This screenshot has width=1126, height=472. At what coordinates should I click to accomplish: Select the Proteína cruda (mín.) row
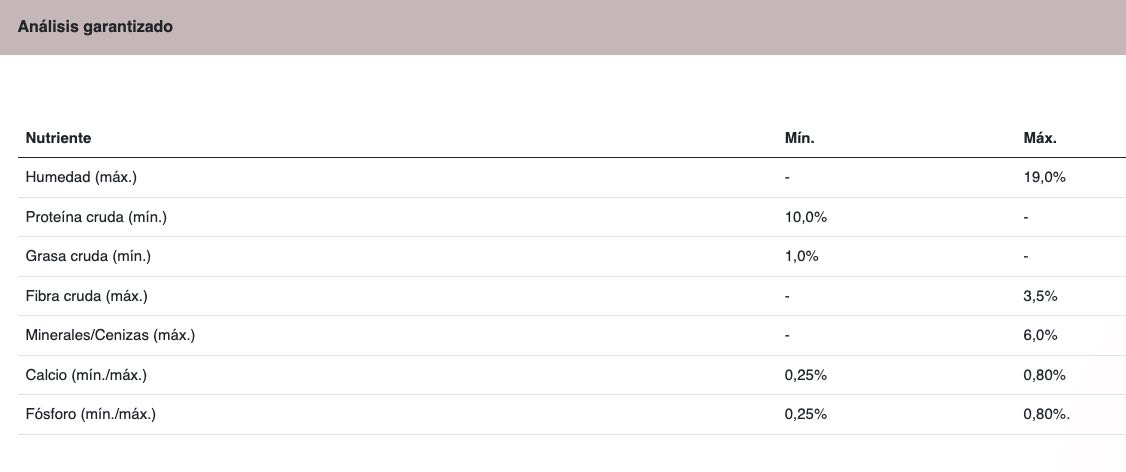[572, 217]
